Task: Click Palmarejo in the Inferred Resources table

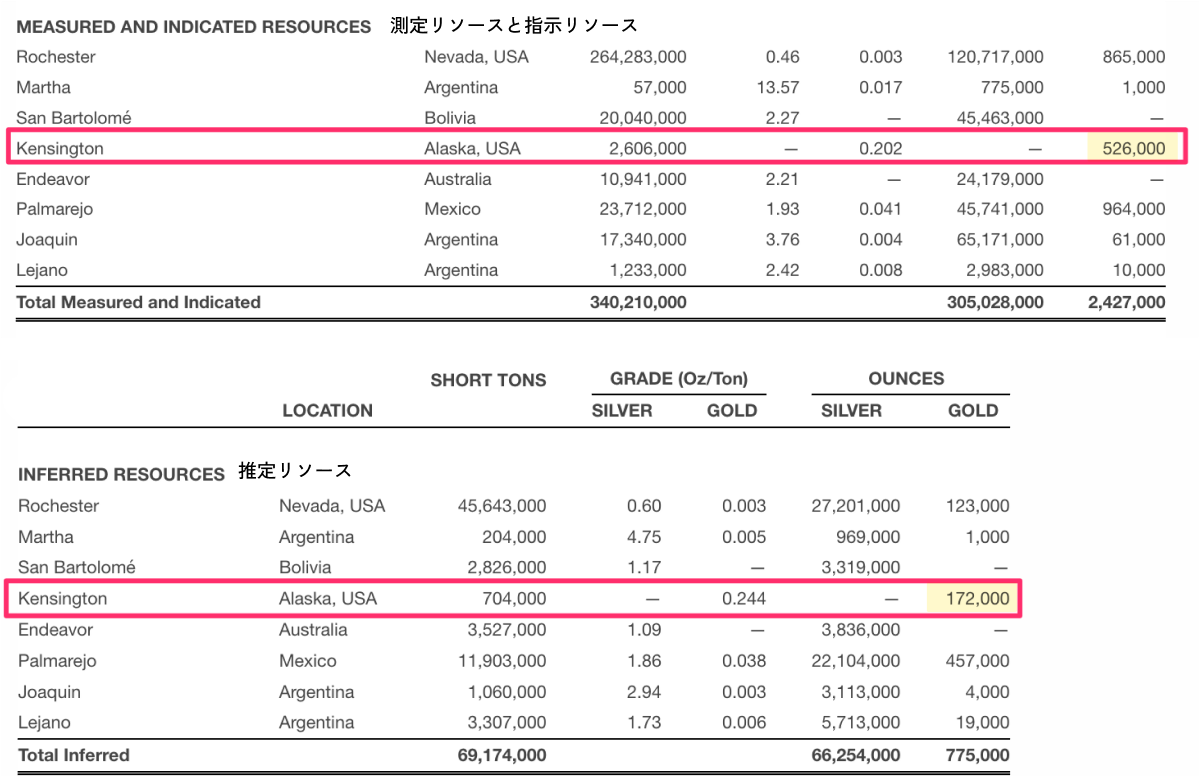Action: 58,661
